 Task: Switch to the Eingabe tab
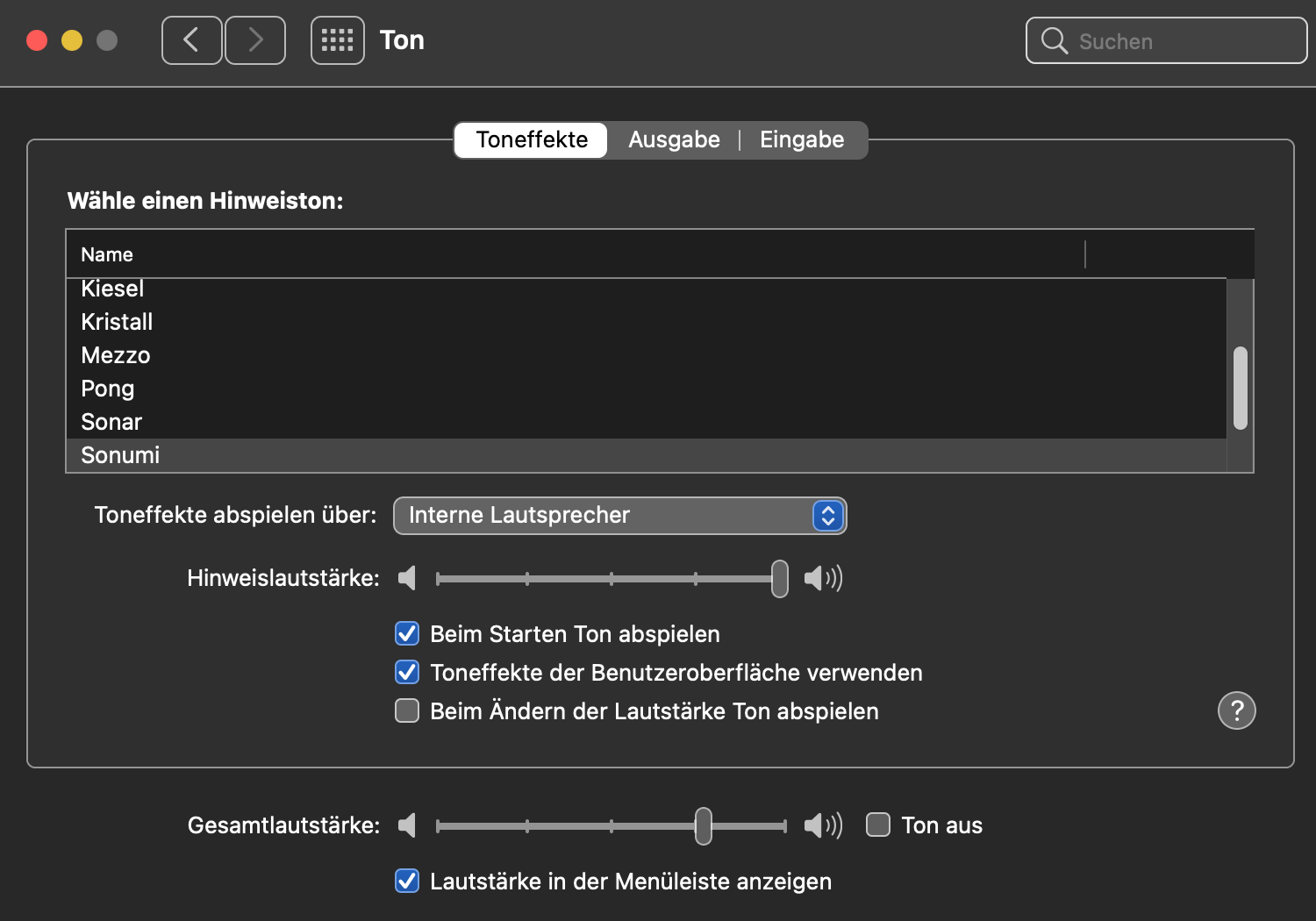click(x=802, y=140)
